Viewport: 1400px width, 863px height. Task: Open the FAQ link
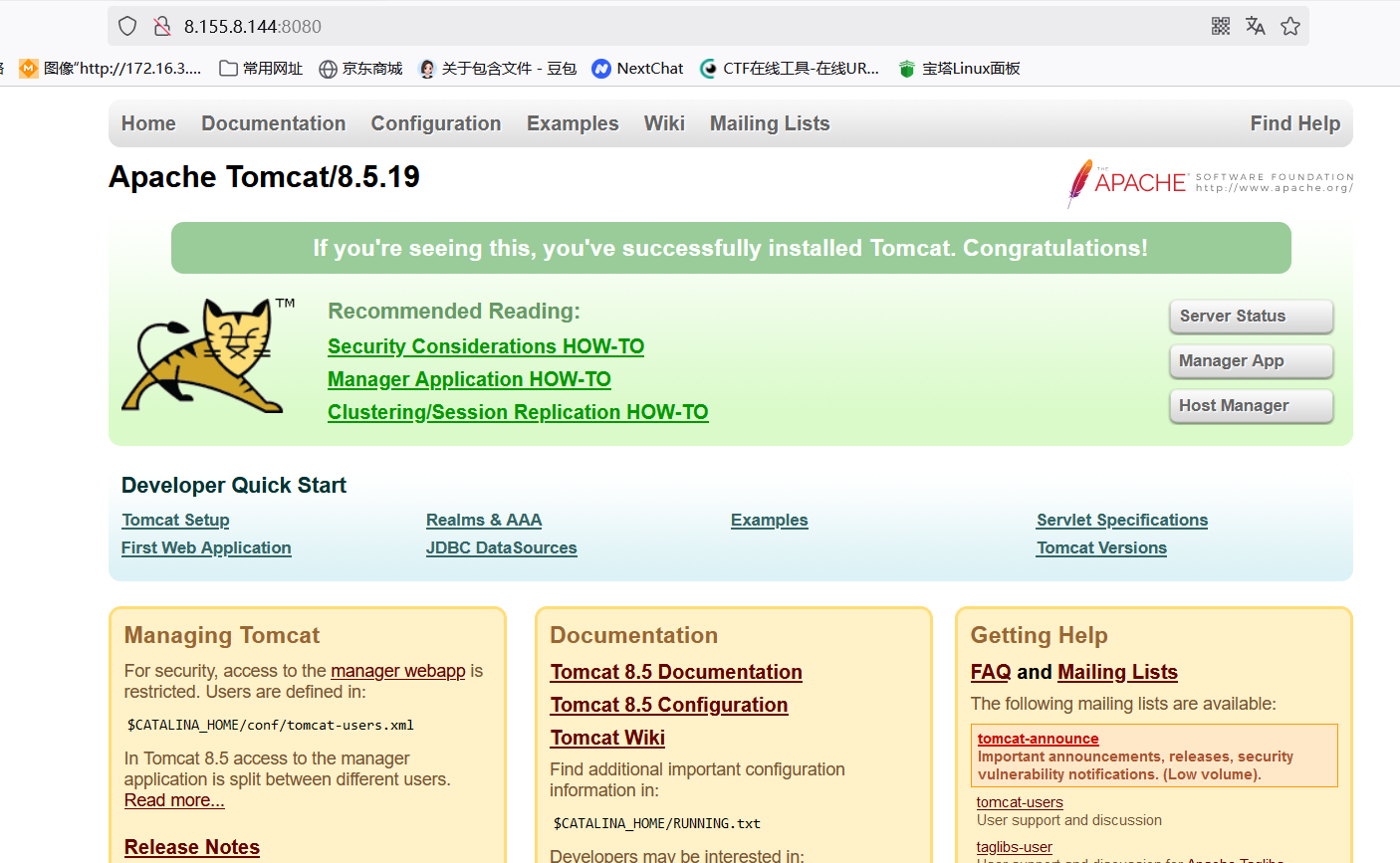pyautogui.click(x=991, y=672)
